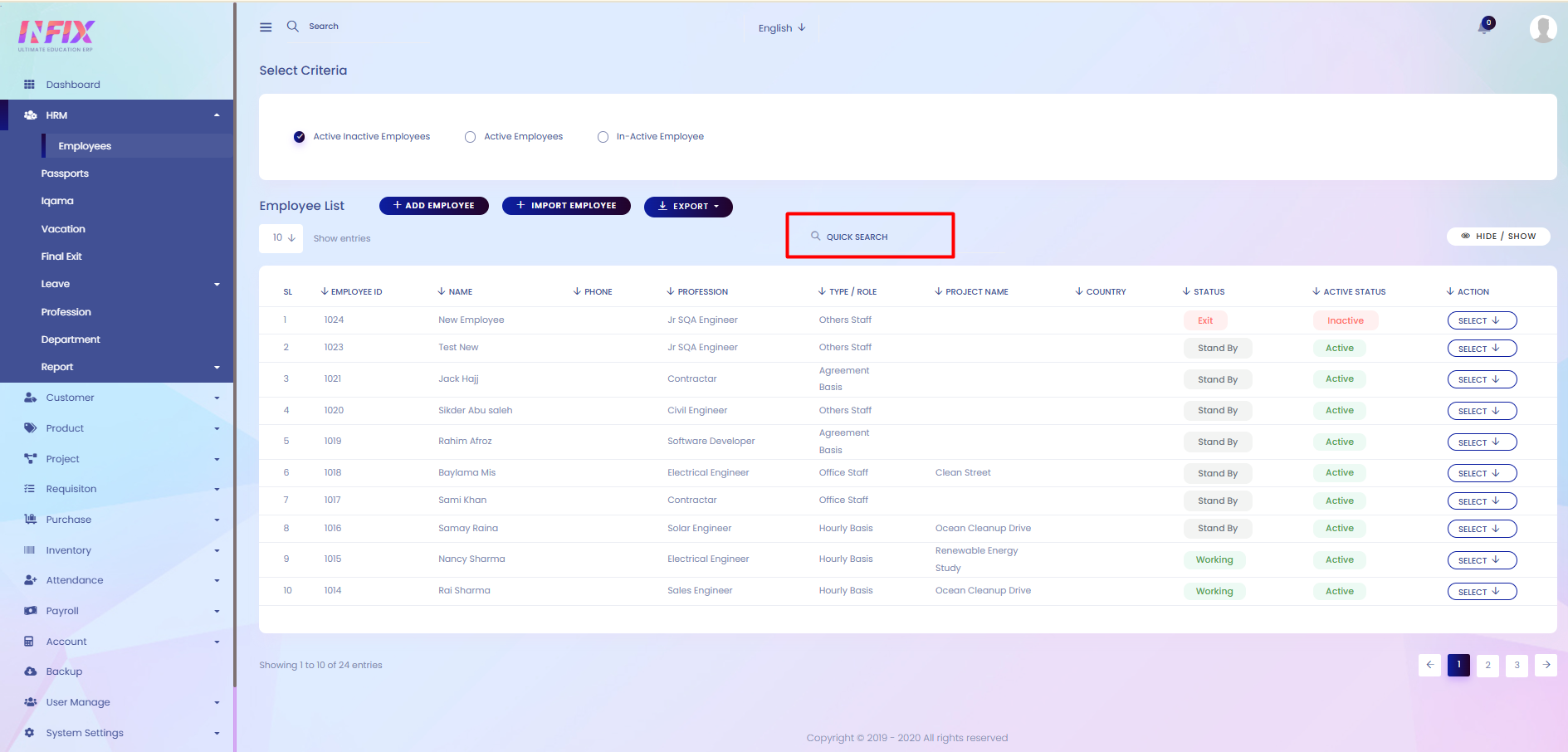The image size is (1568, 752).
Task: Click the Attendance user icon
Action: (30, 580)
